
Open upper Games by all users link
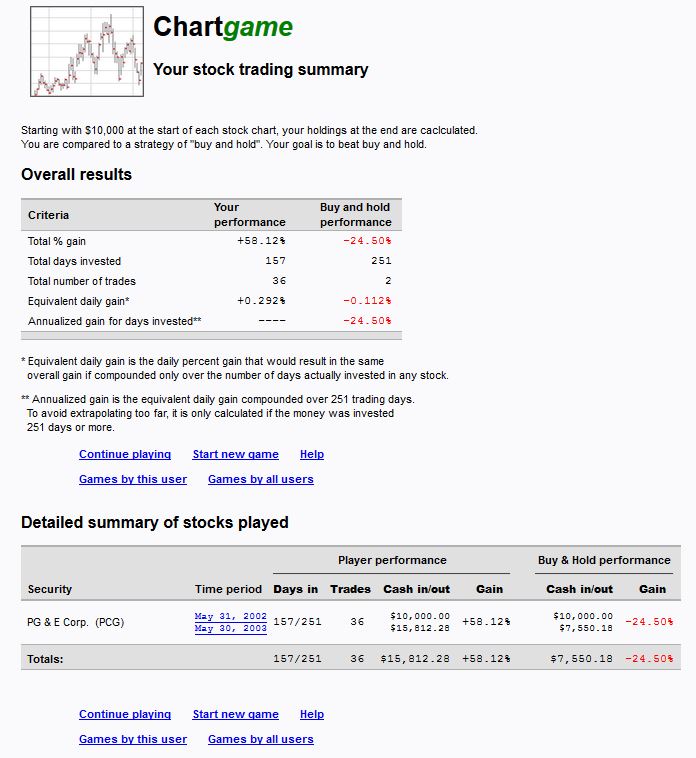261,480
